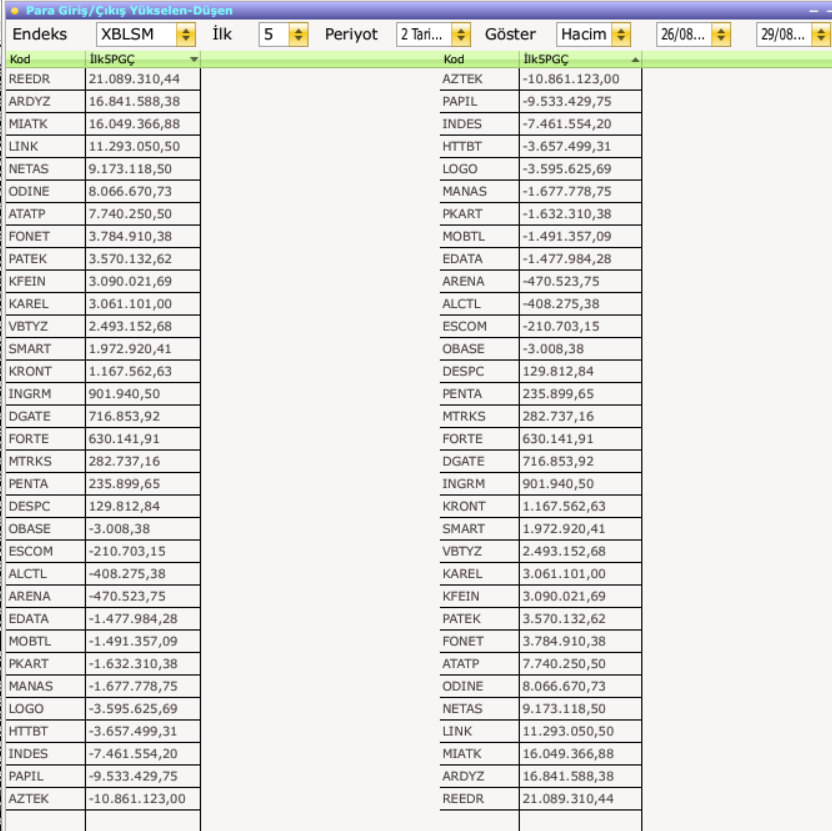Select REEDR in the left table

pyautogui.click(x=29, y=79)
